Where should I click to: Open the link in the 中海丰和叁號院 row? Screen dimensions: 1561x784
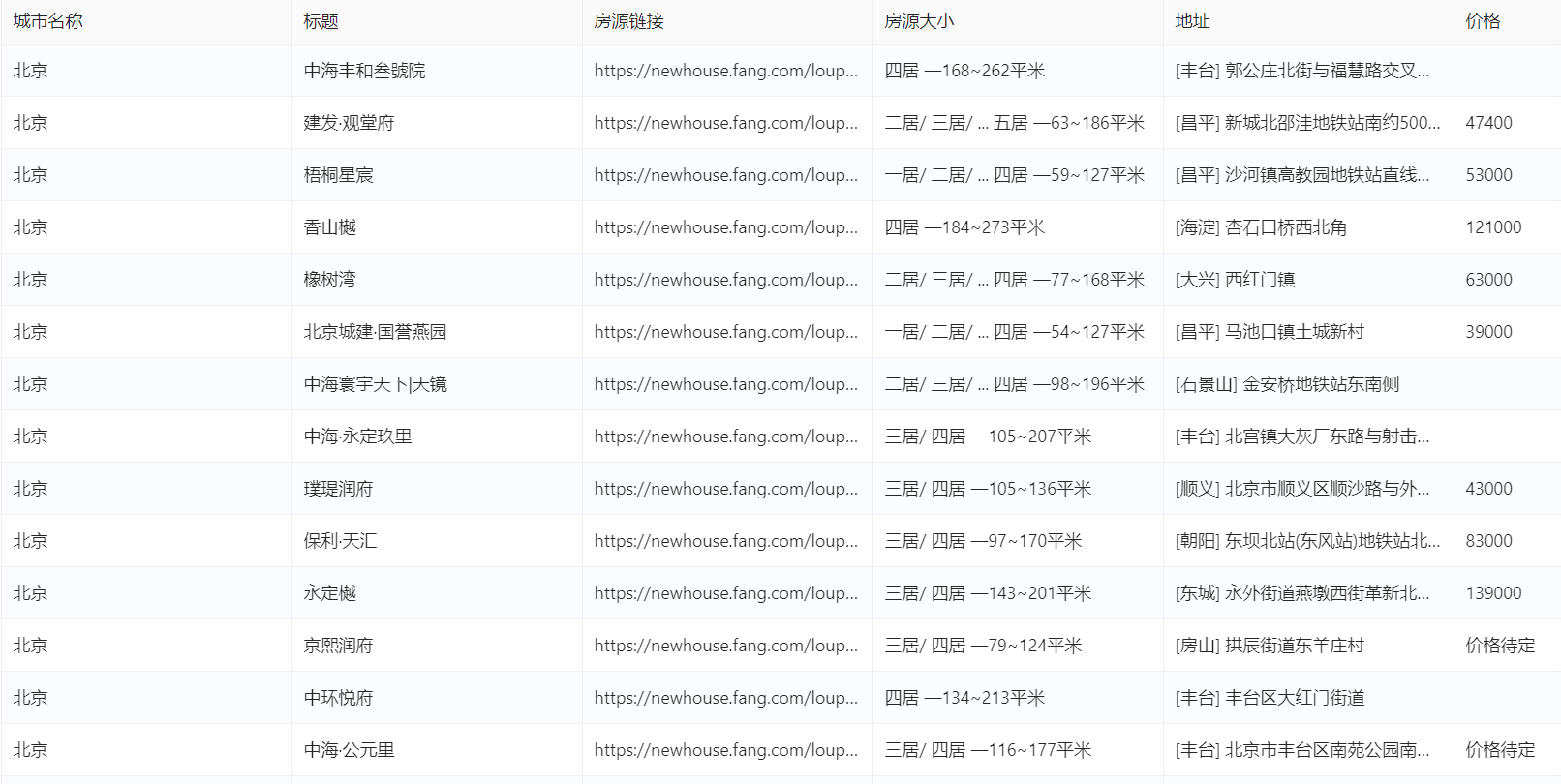726,71
